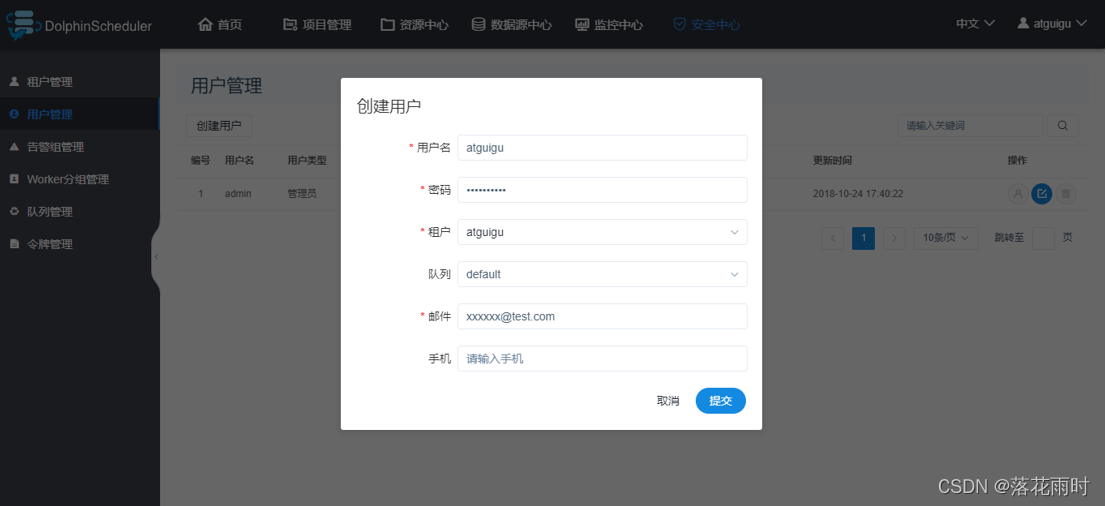Open 项目管理 in top navigation

click(x=317, y=25)
